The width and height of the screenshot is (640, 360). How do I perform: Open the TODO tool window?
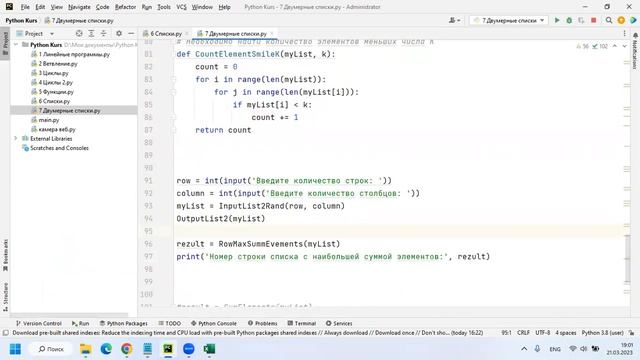tap(169, 323)
